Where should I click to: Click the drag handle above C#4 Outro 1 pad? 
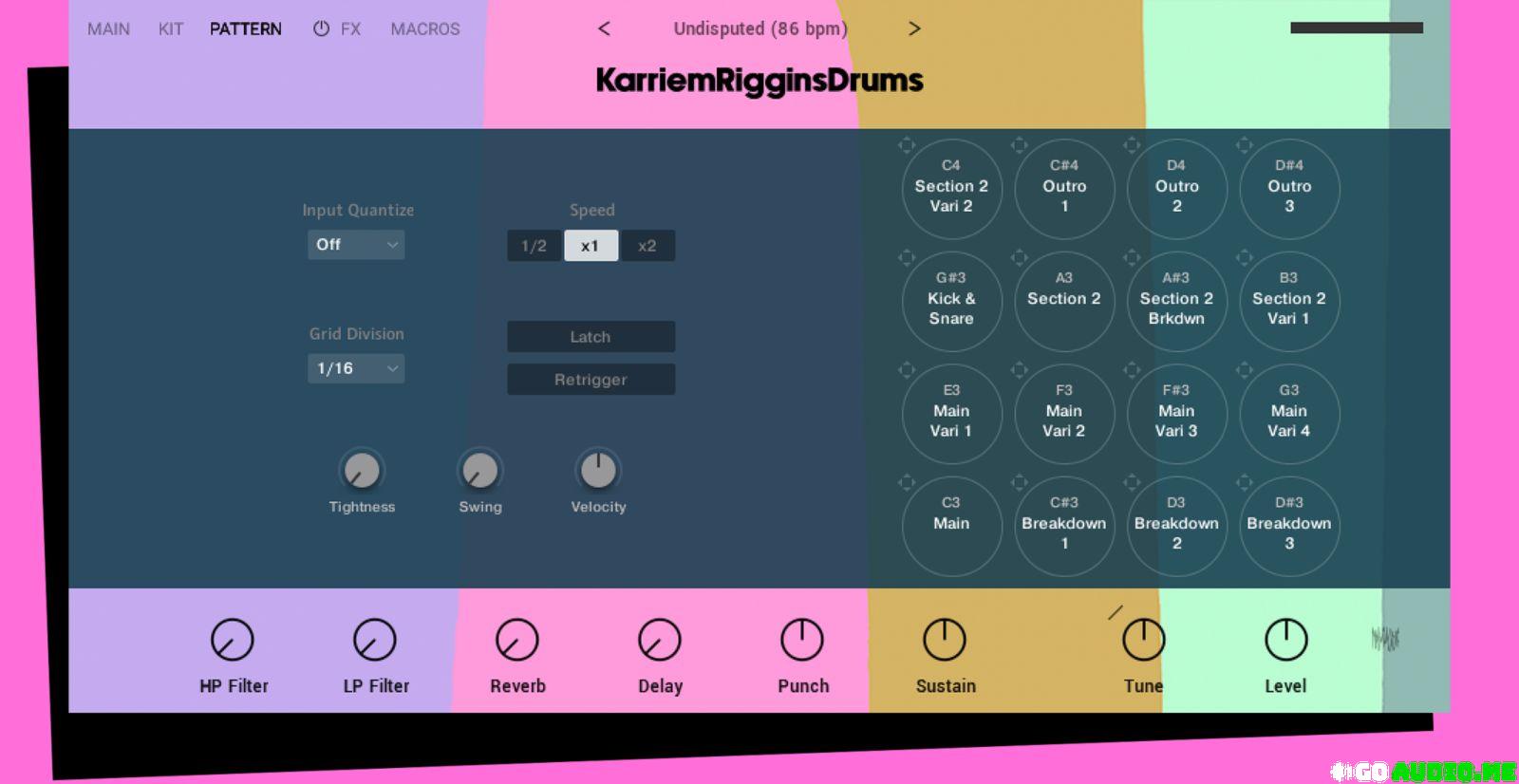coord(1019,145)
